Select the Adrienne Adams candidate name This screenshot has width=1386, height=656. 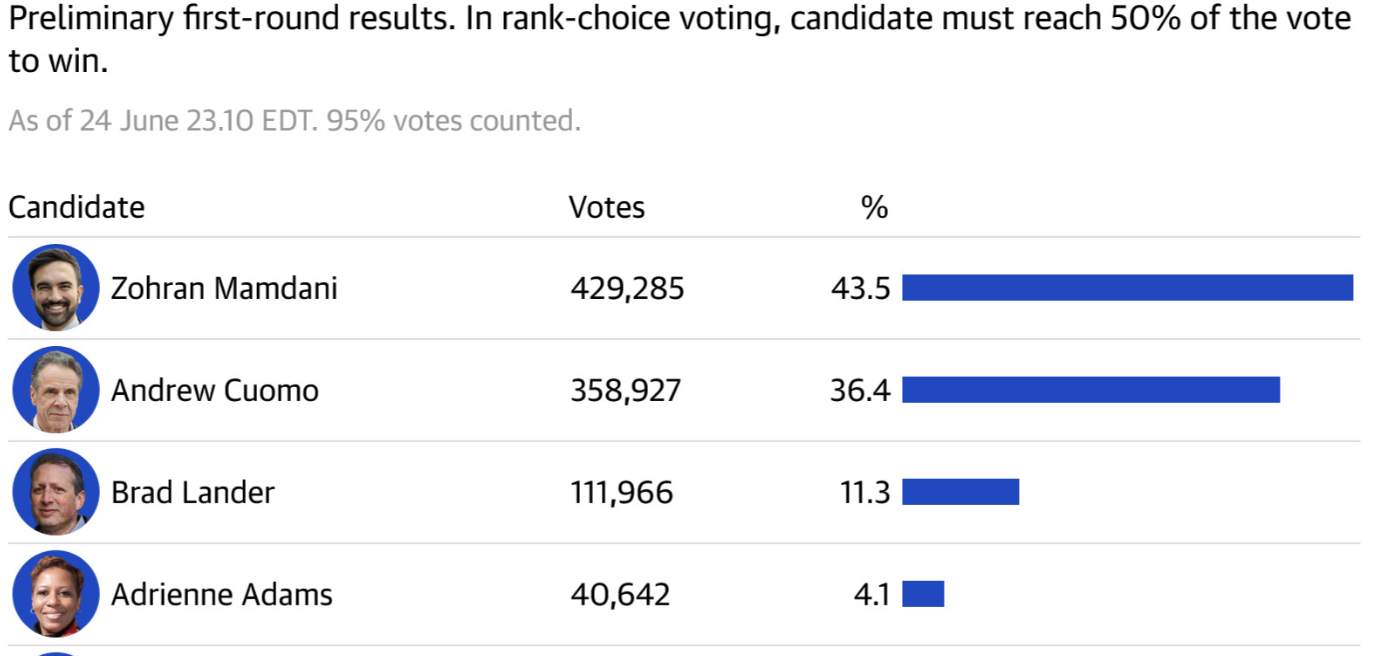[221, 594]
